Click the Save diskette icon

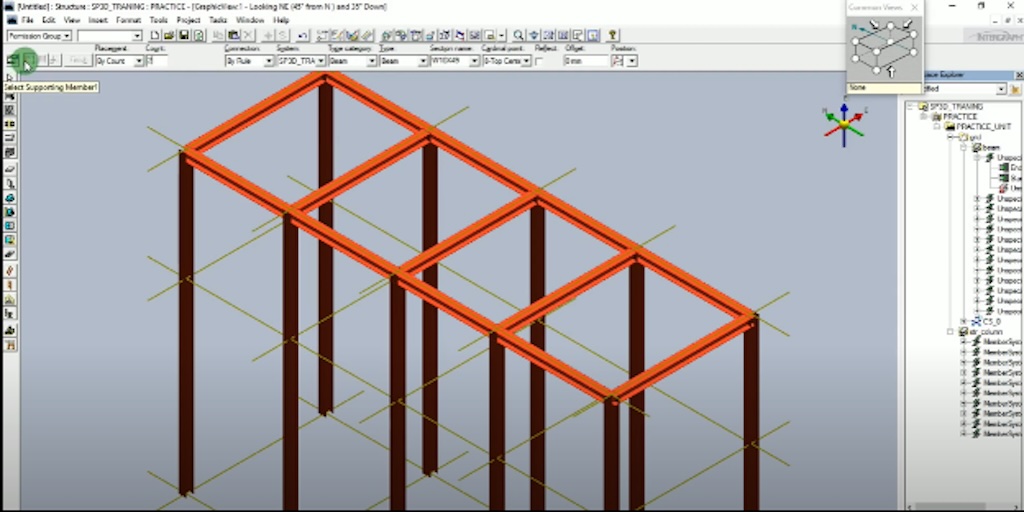click(x=184, y=35)
